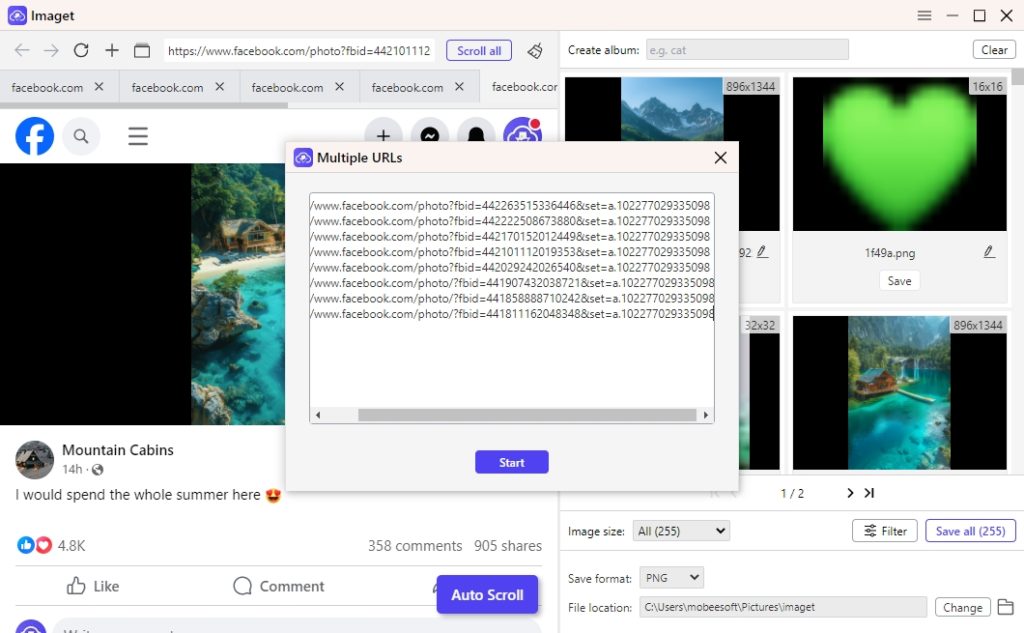Viewport: 1024px width, 633px height.
Task: Open the folder icon next to Change button
Action: (1005, 607)
